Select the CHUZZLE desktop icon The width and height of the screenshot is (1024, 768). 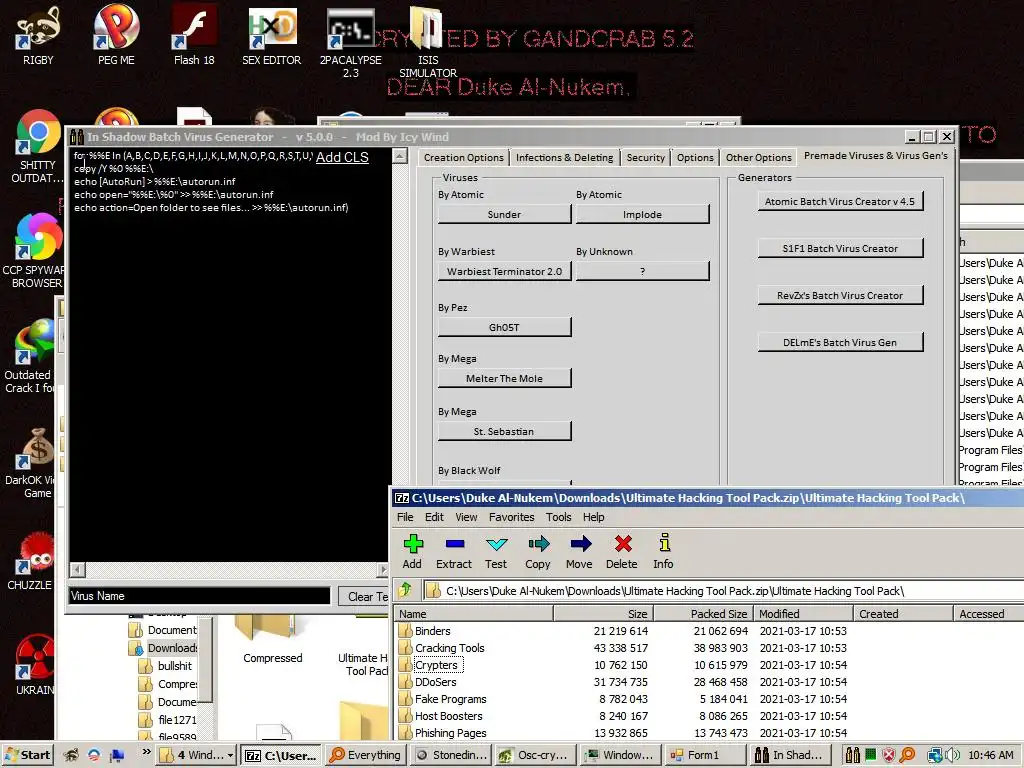click(x=31, y=562)
